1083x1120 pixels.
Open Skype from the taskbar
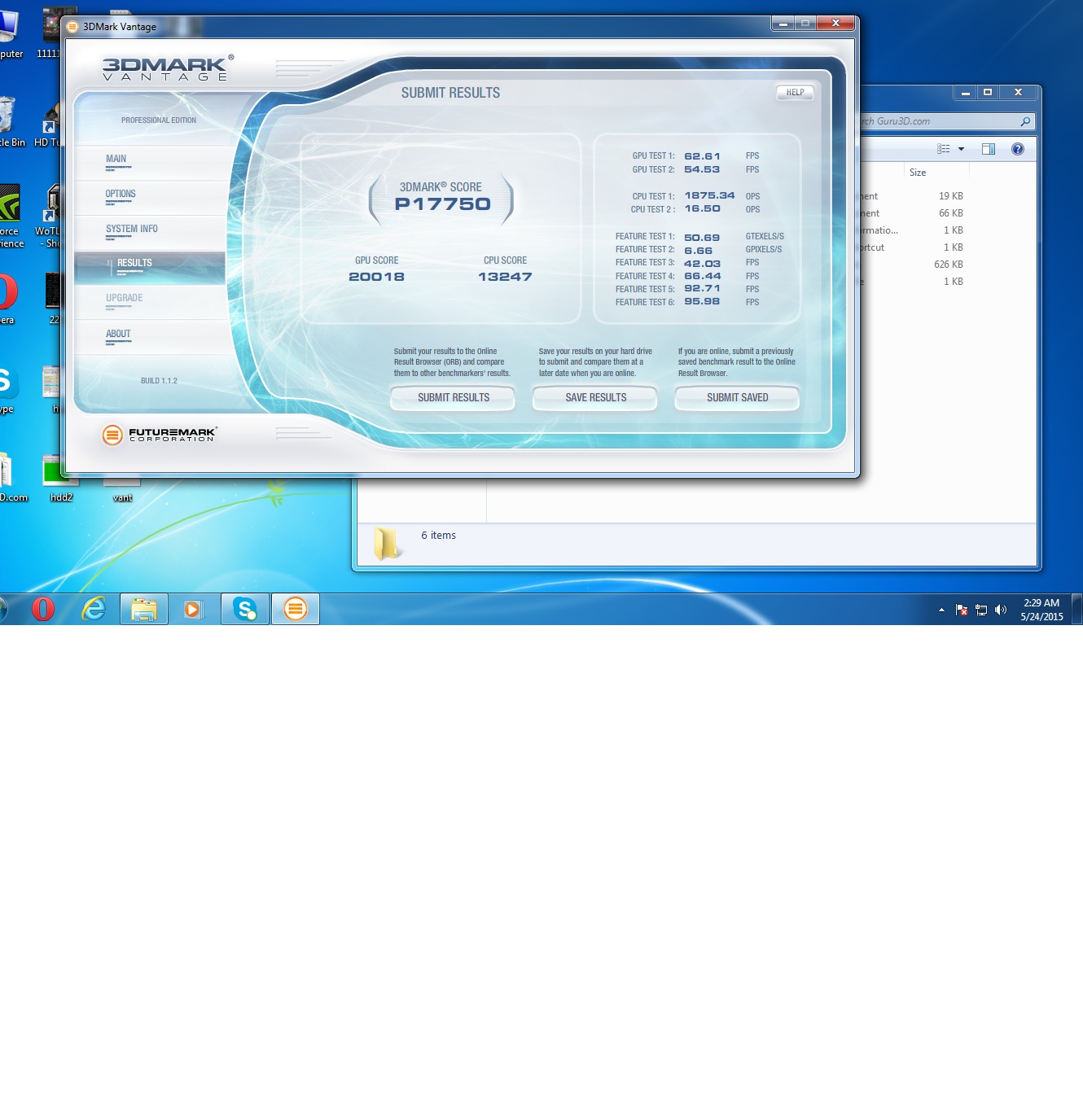(245, 609)
